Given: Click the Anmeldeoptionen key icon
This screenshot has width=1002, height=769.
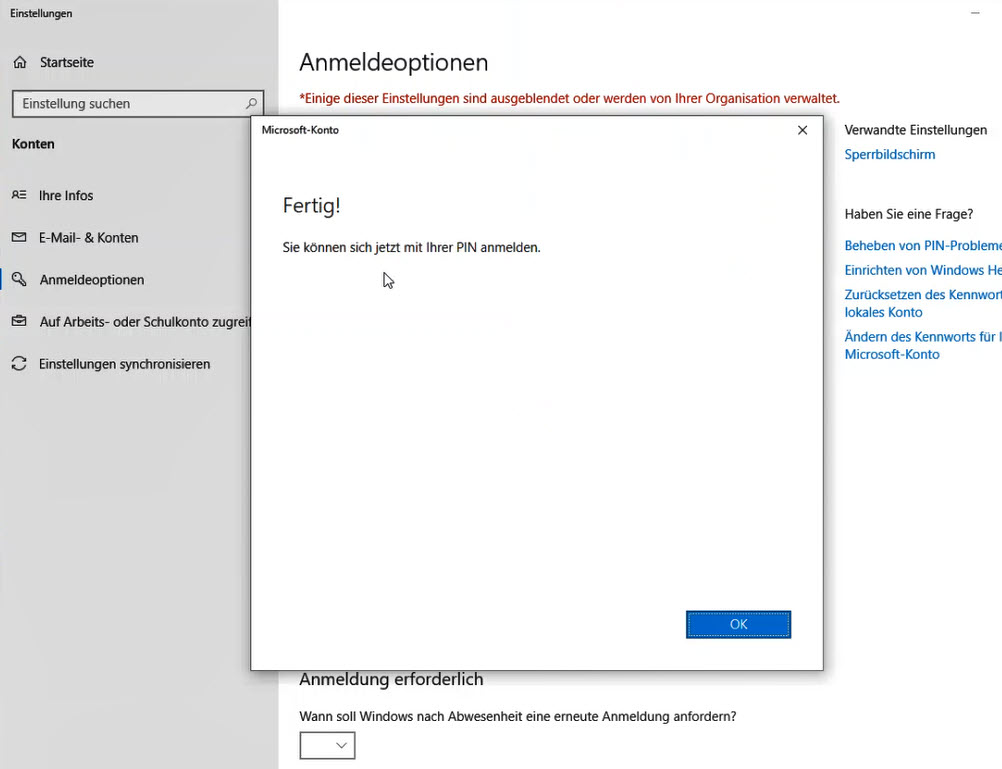Looking at the screenshot, I should click(x=19, y=279).
